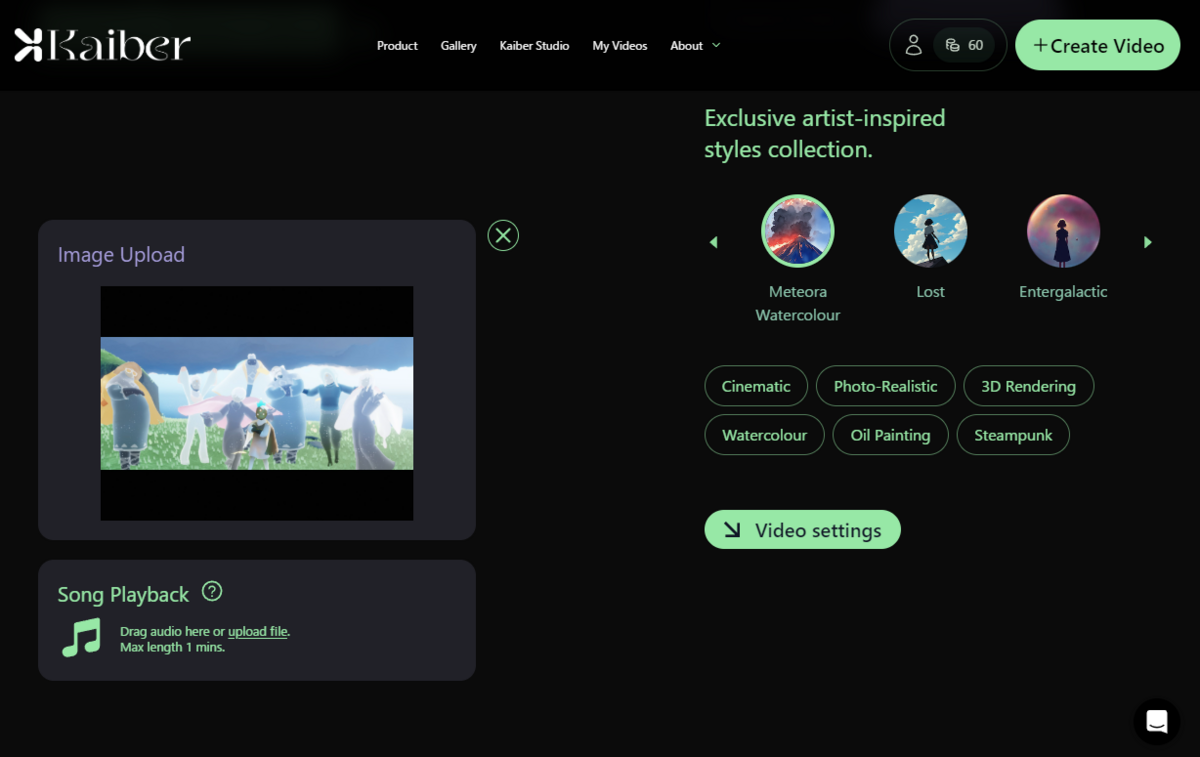Open the Product menu item
Image resolution: width=1200 pixels, height=757 pixels.
coord(397,46)
